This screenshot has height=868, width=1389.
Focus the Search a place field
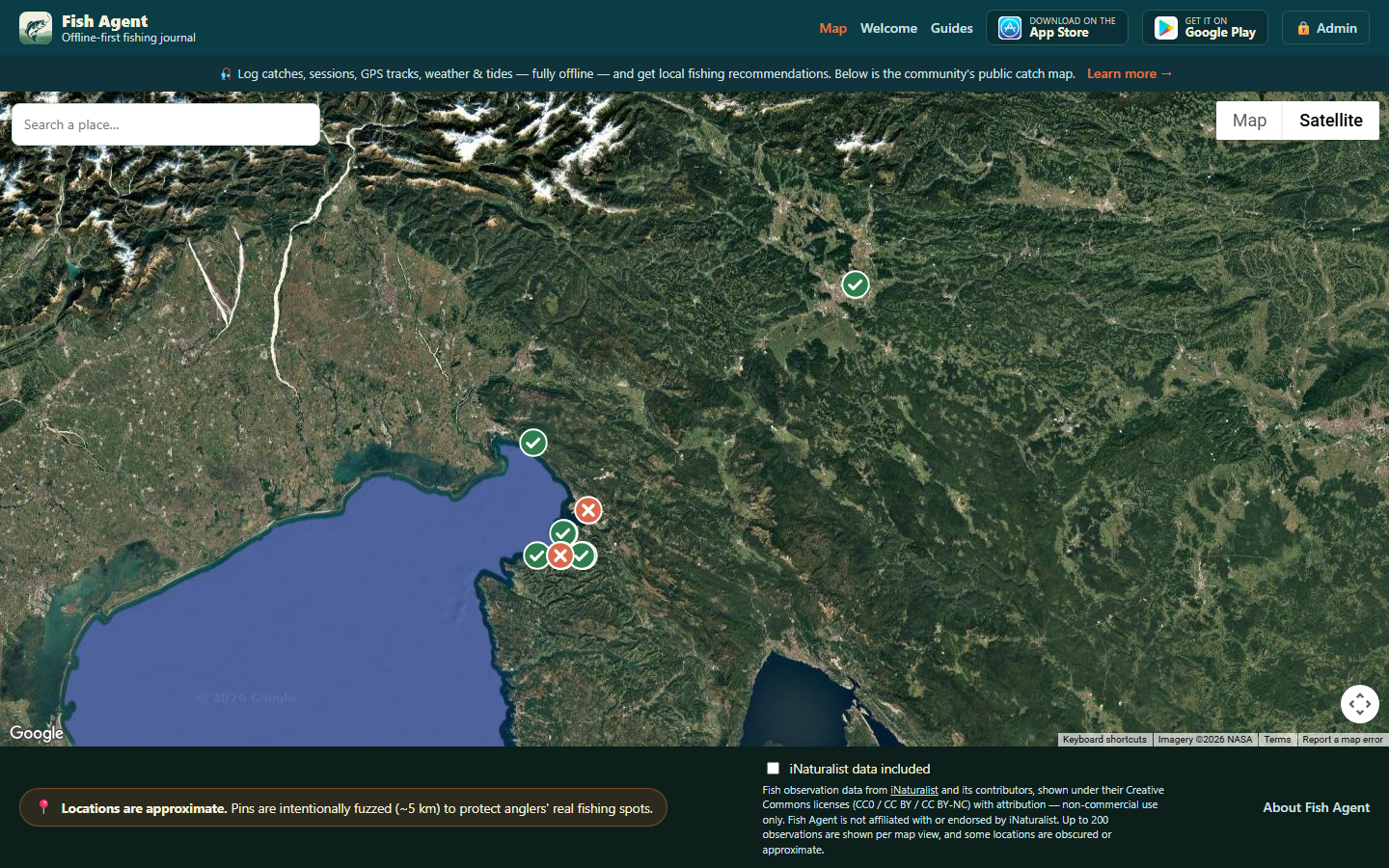tap(166, 124)
